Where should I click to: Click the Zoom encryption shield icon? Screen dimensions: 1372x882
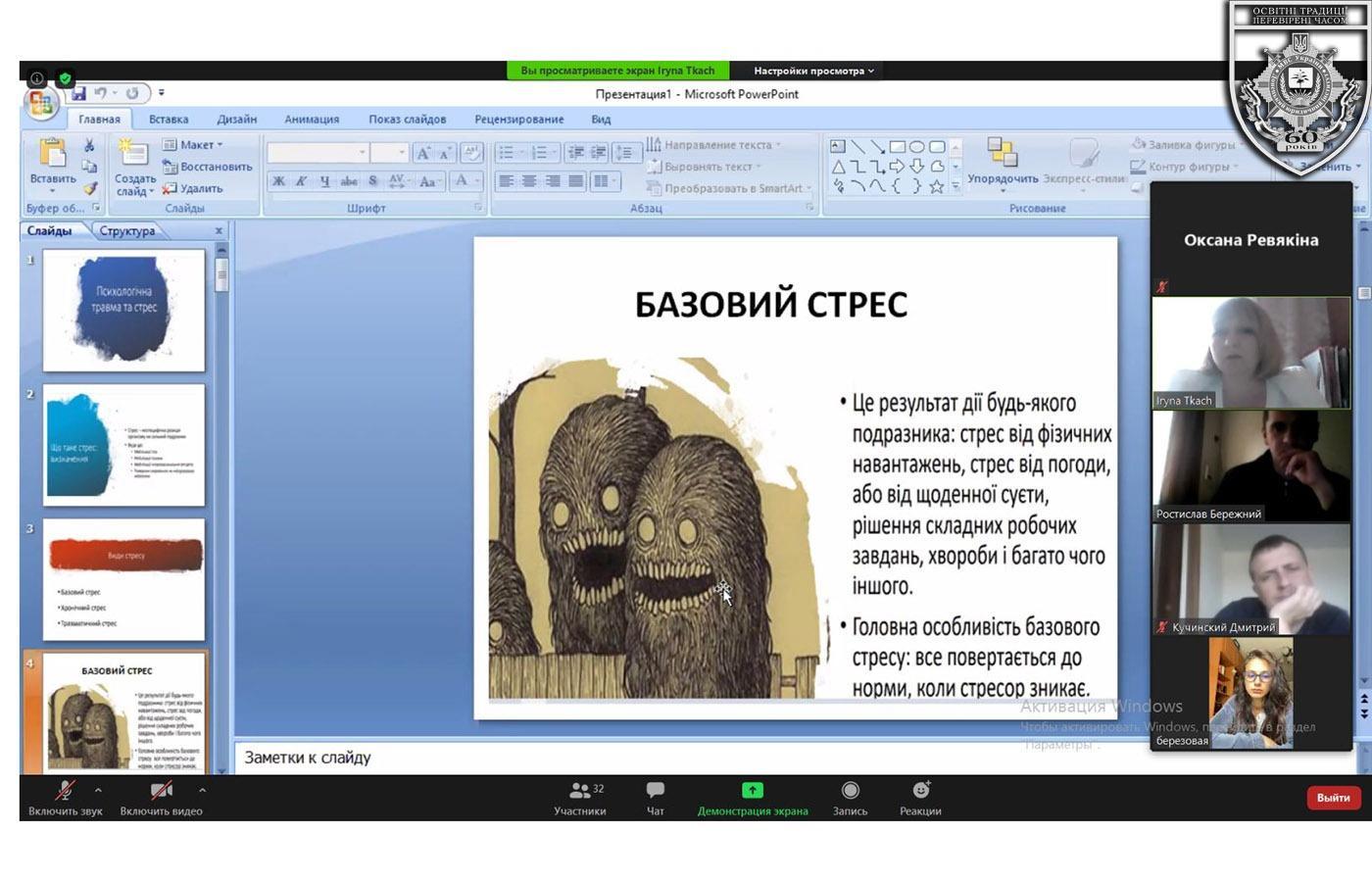click(65, 78)
